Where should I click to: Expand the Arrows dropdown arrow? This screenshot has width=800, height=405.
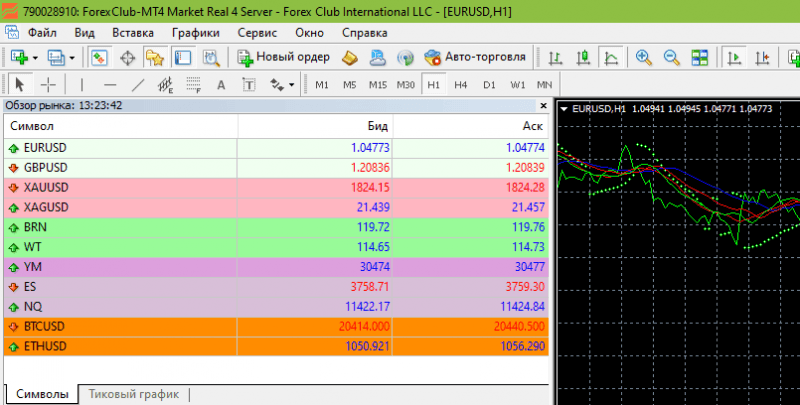(x=292, y=85)
